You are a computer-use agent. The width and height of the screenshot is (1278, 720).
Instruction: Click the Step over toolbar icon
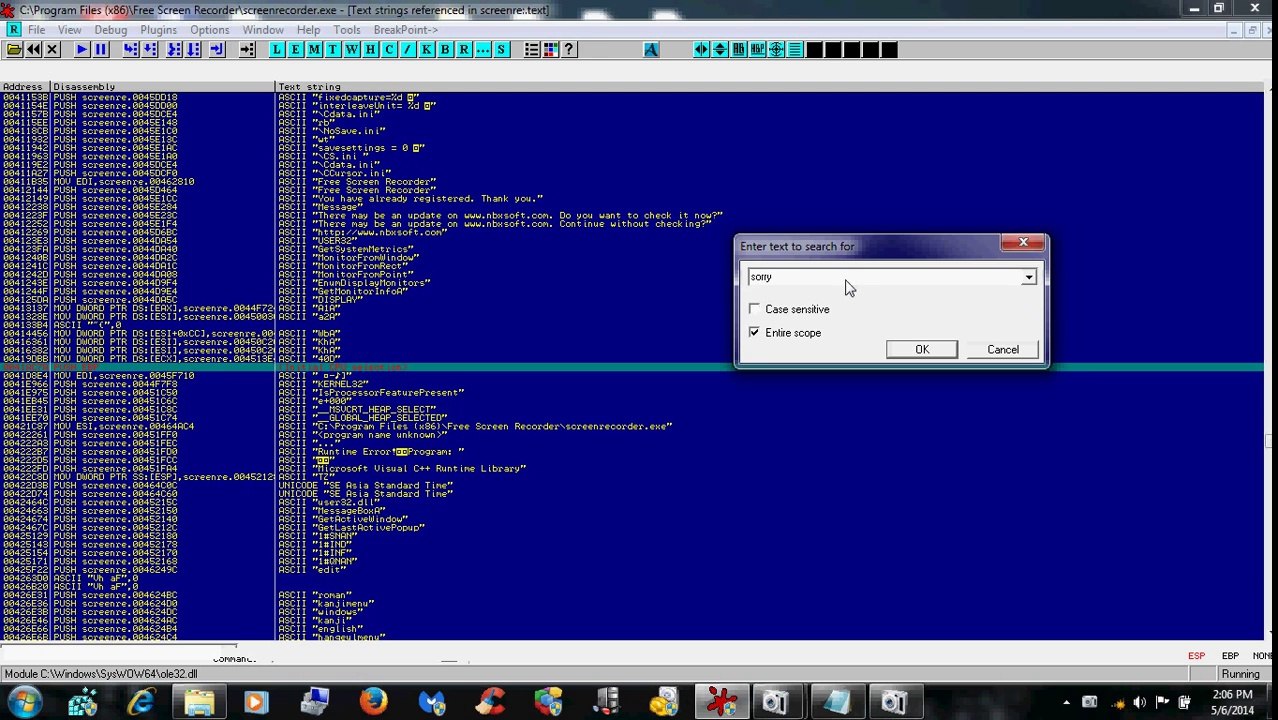[x=149, y=50]
